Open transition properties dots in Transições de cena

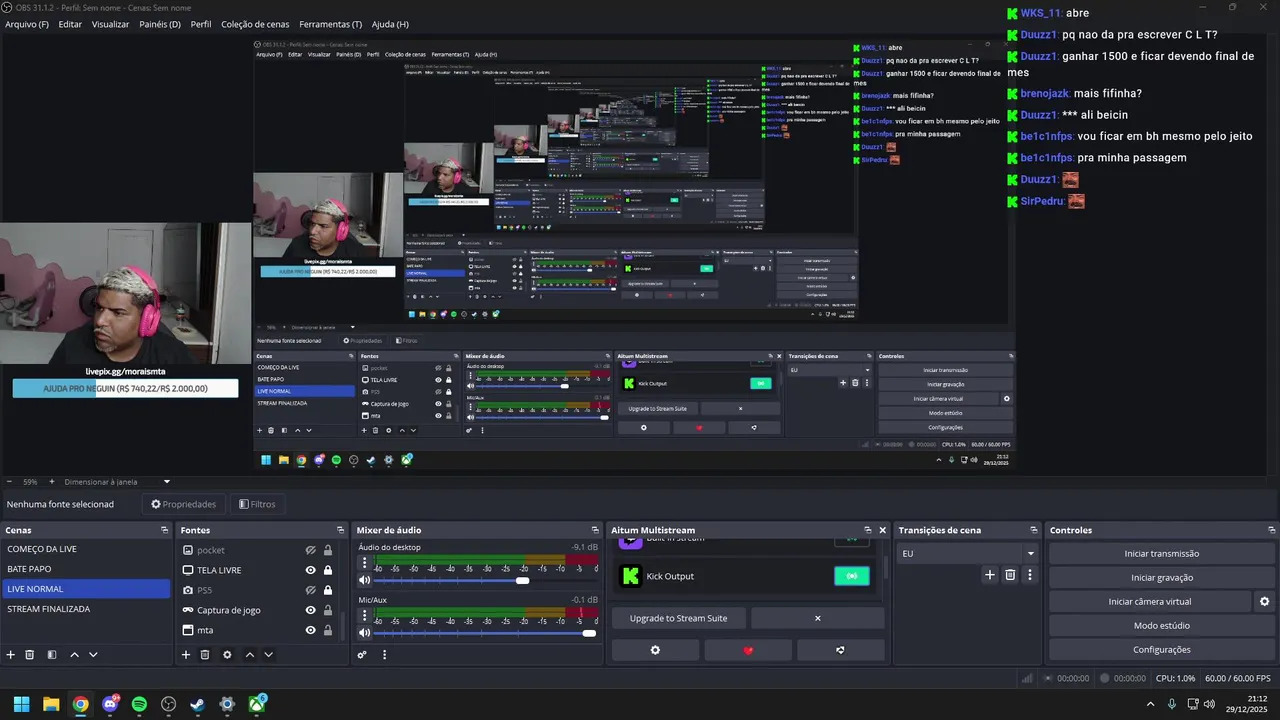point(1030,575)
